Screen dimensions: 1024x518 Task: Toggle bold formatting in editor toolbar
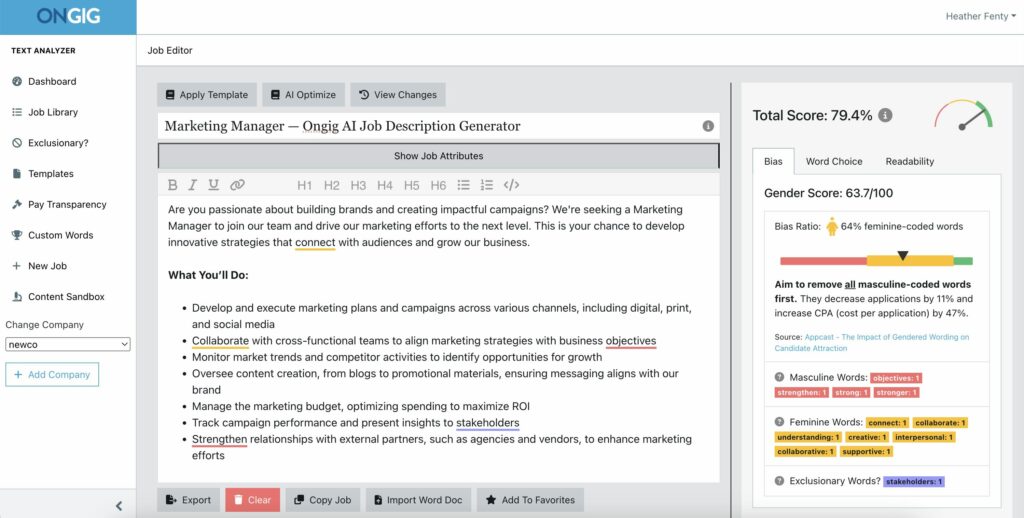(x=172, y=185)
